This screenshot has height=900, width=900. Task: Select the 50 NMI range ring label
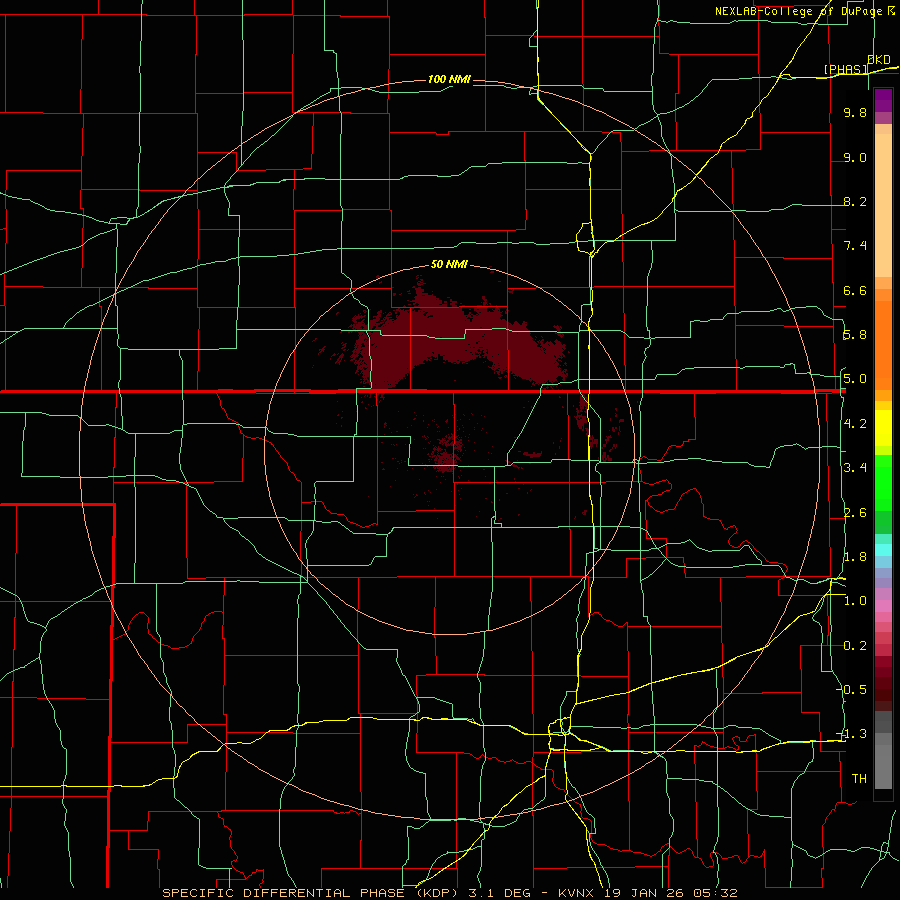click(x=449, y=264)
